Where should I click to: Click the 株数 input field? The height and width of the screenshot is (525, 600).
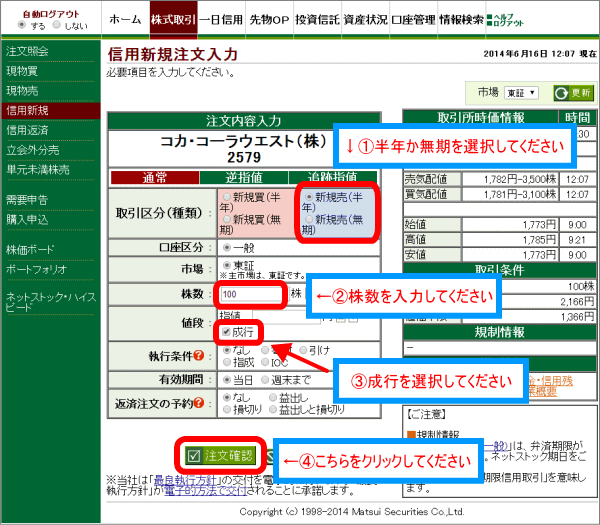pyautogui.click(x=251, y=294)
